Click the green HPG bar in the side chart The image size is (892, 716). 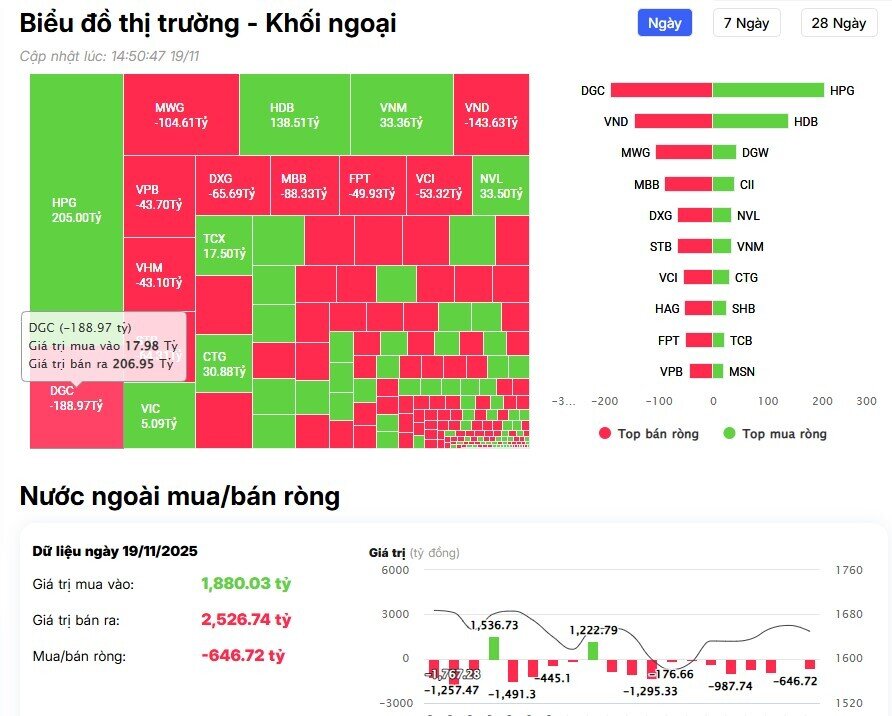[770, 90]
